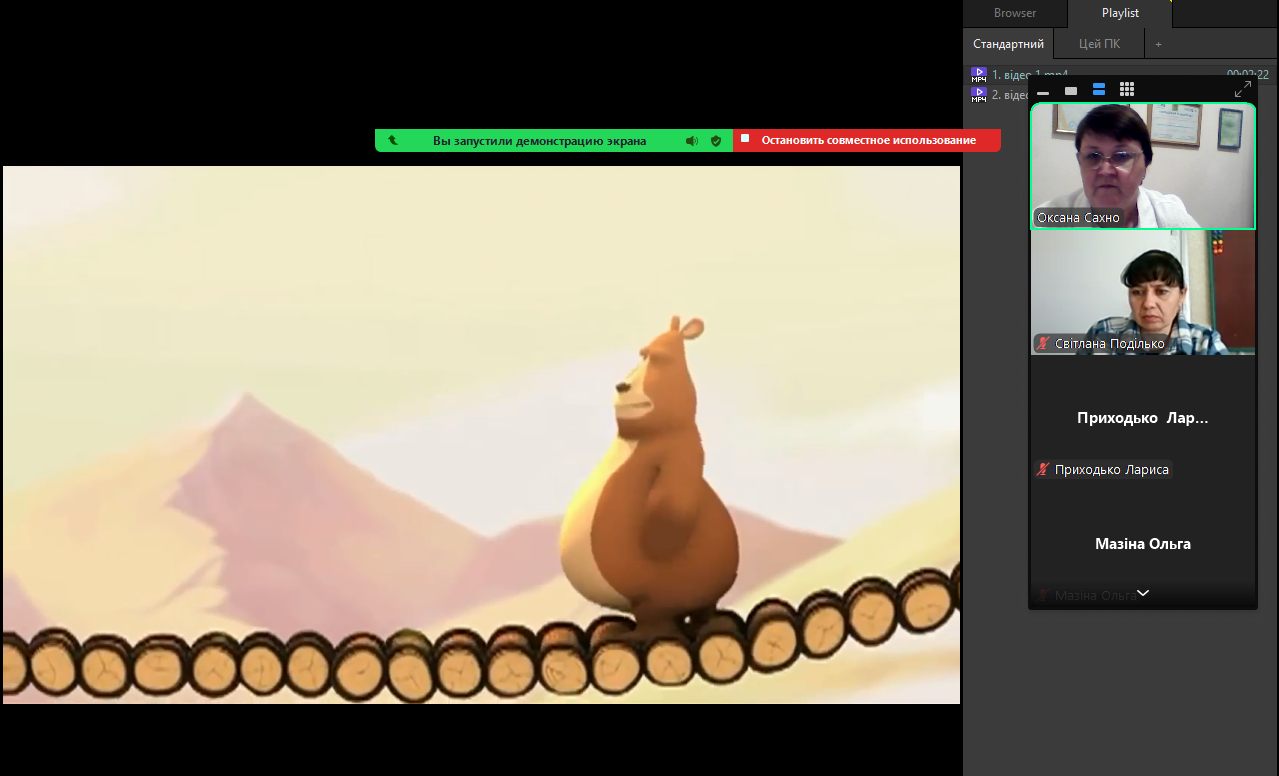Switch to grid gallery view icon
Image resolution: width=1279 pixels, height=776 pixels.
pyautogui.click(x=1127, y=90)
